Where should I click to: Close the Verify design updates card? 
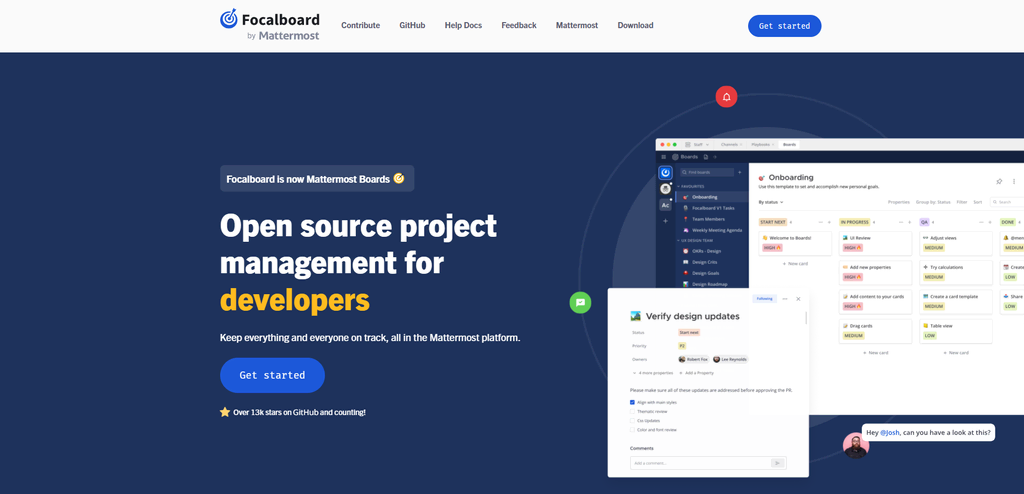point(798,299)
